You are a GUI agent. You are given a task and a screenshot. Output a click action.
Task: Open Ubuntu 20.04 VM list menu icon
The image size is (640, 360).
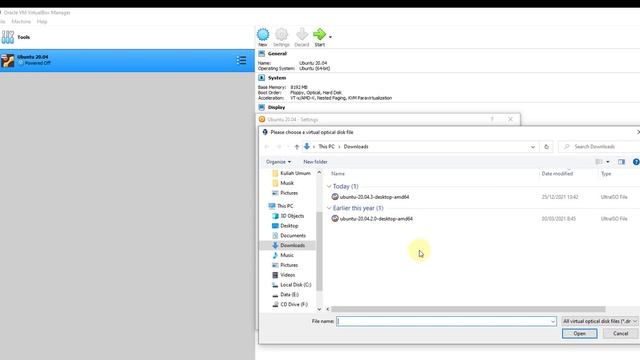tap(241, 60)
